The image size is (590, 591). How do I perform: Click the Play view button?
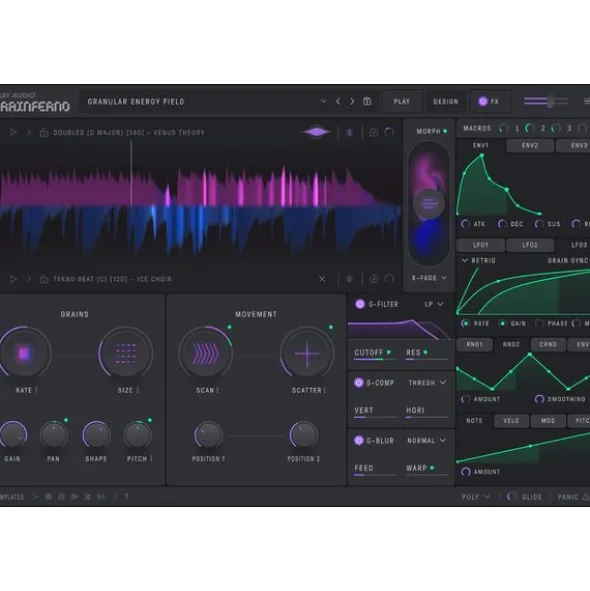coord(402,101)
